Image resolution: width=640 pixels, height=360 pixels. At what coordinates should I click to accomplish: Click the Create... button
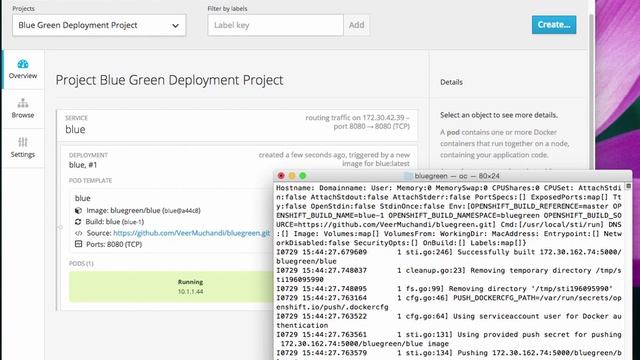554,25
